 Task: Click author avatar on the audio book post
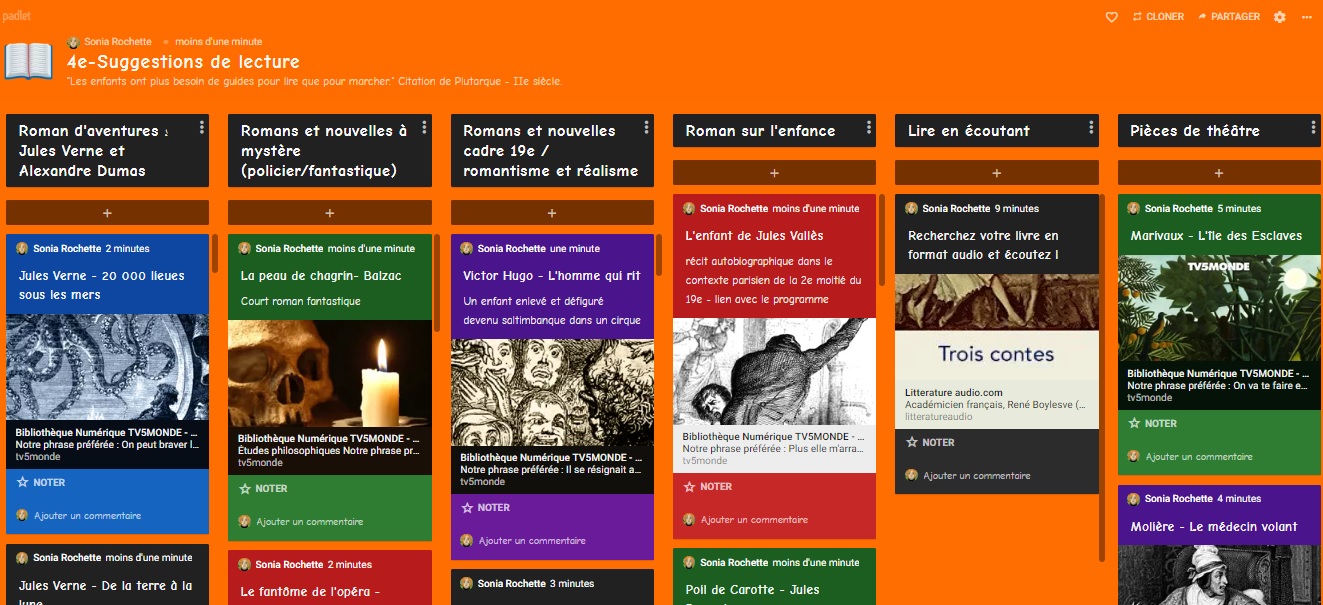[911, 208]
